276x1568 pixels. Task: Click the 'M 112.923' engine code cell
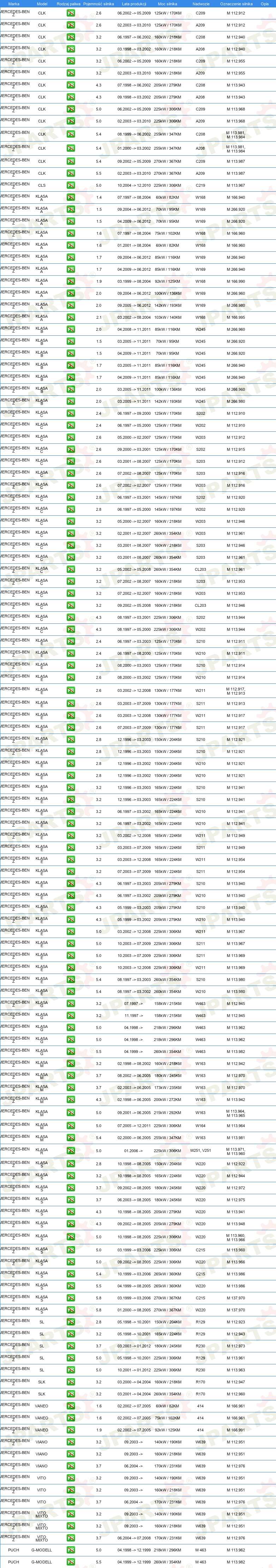pos(236,1322)
